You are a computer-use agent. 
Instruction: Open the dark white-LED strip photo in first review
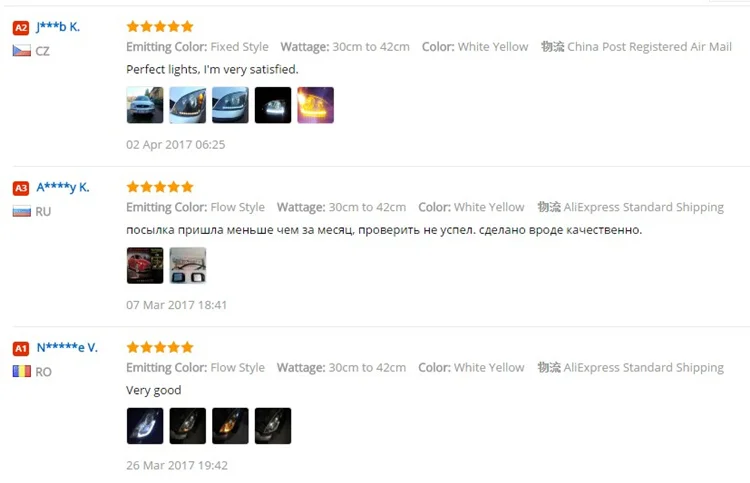click(273, 105)
